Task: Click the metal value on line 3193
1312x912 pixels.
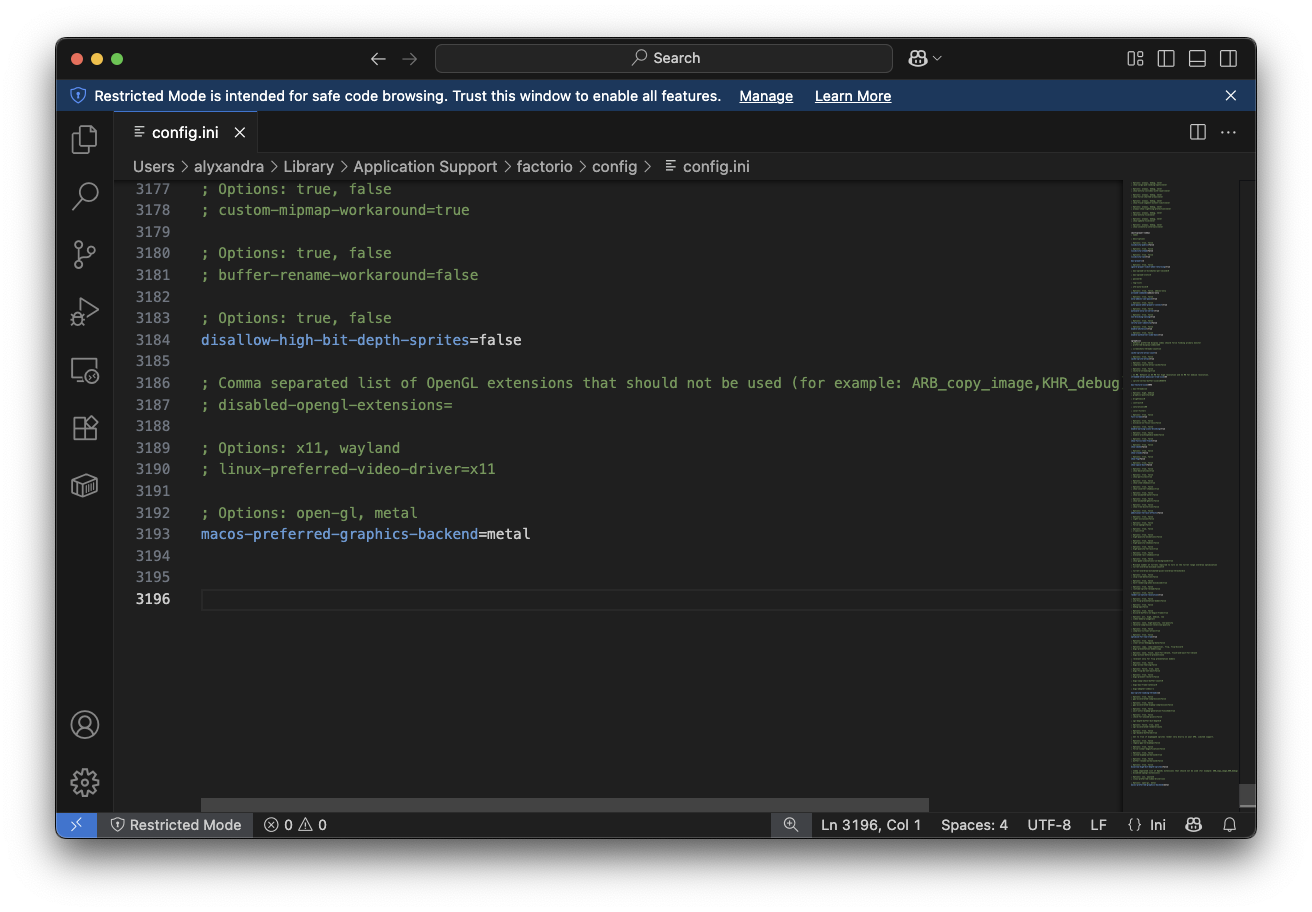Action: (x=509, y=534)
